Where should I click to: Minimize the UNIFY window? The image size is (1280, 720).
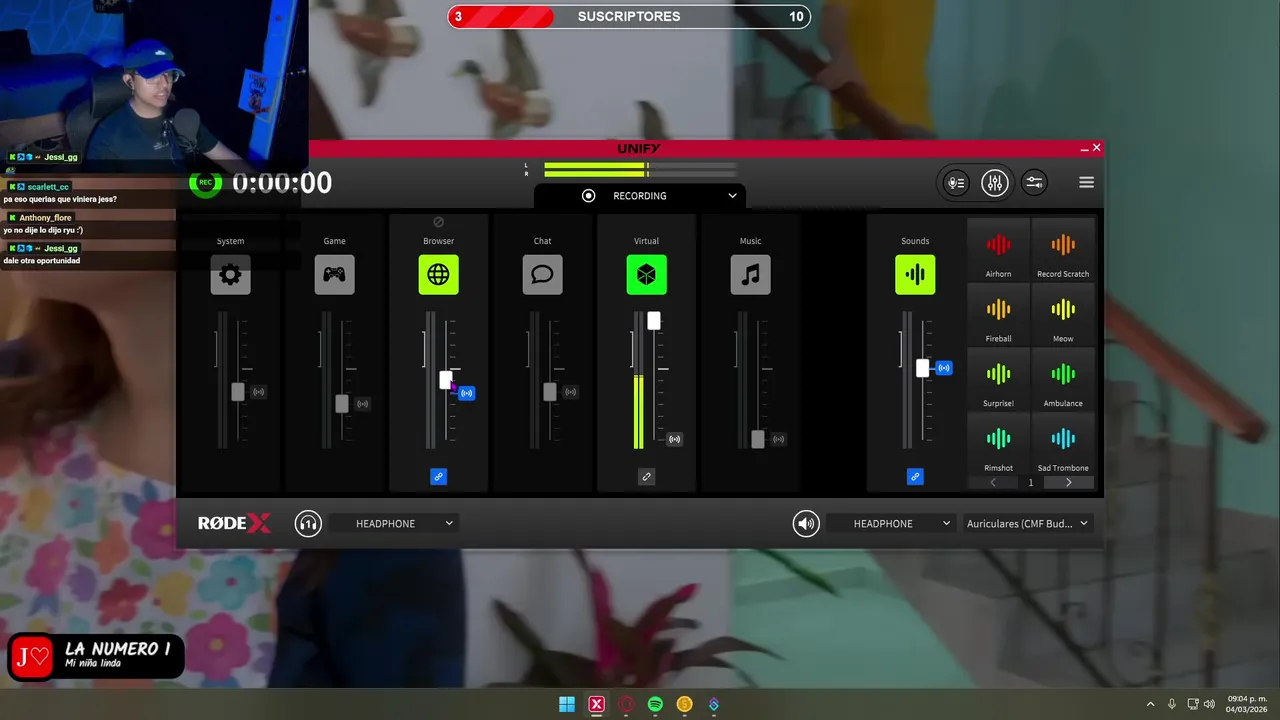(1084, 148)
